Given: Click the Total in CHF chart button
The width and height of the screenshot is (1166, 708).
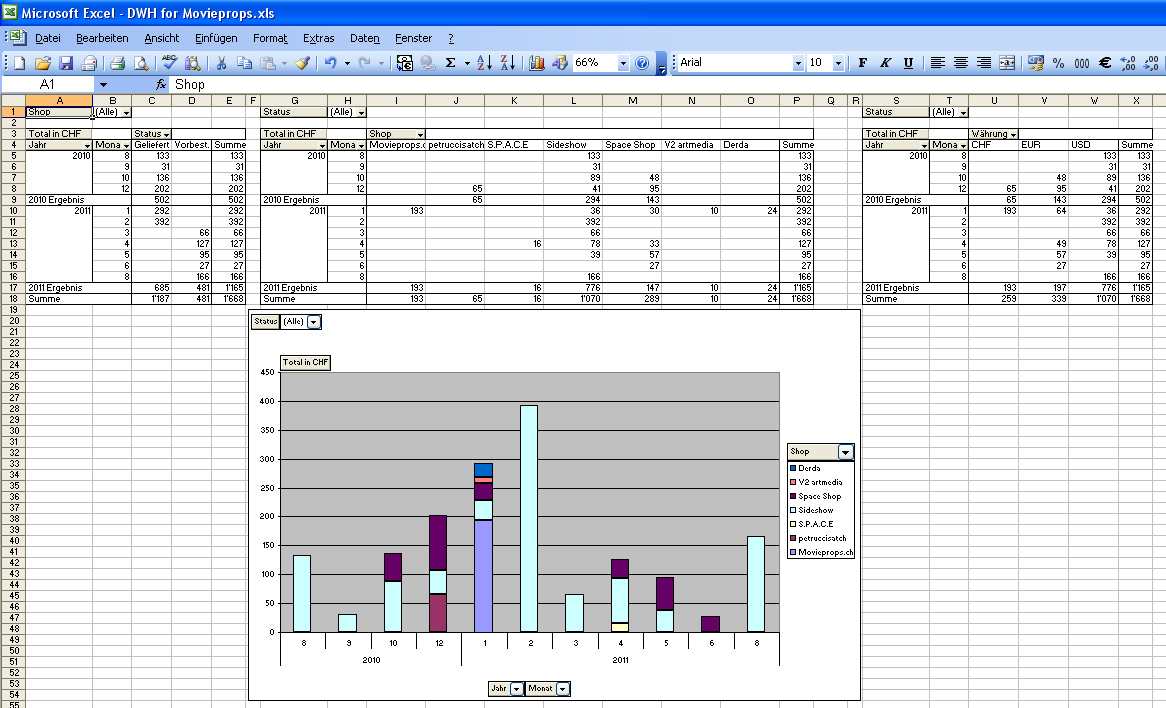Looking at the screenshot, I should coord(305,363).
